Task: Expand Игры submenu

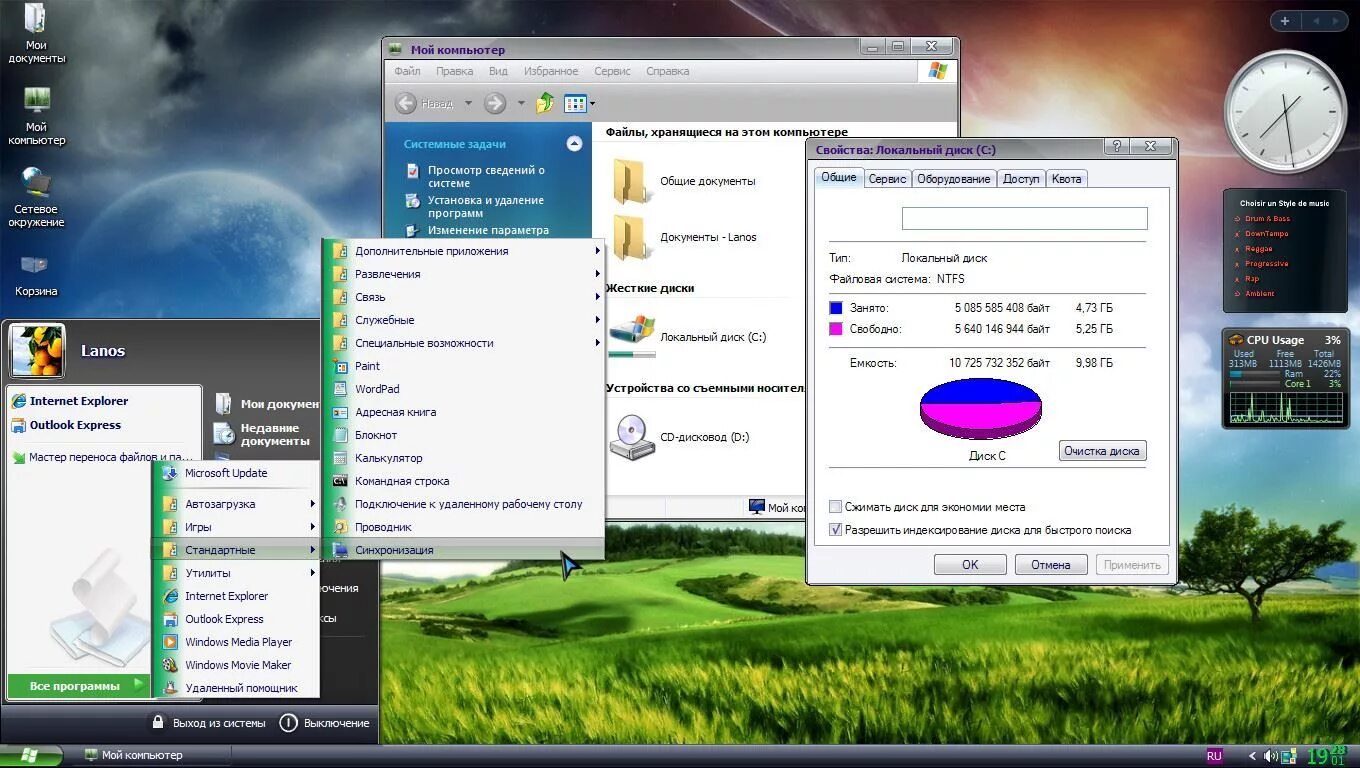Action: click(x=237, y=527)
